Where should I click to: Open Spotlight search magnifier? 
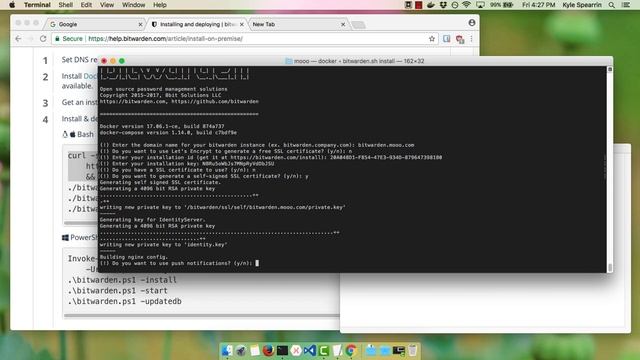(611, 5)
